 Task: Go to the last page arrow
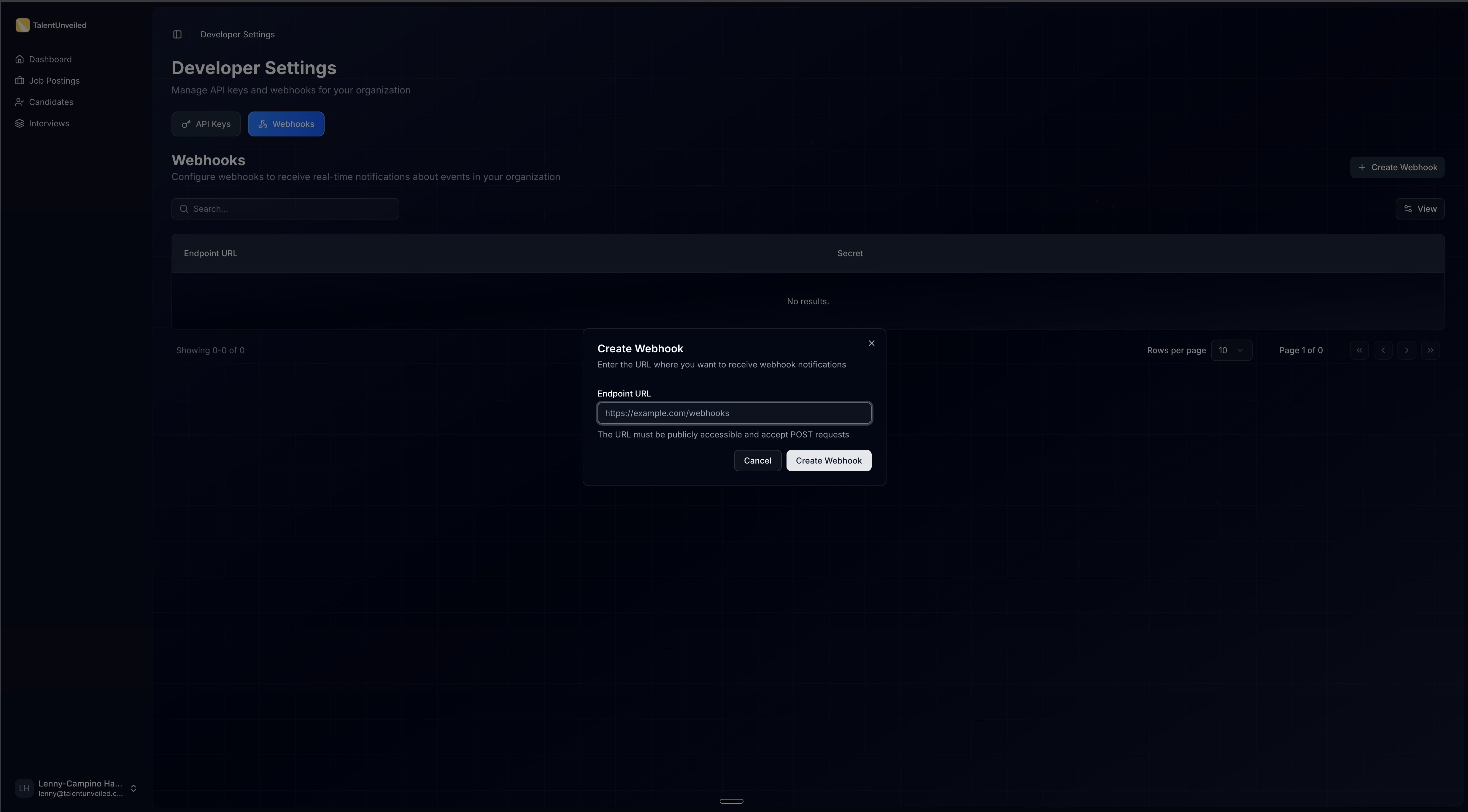1430,351
